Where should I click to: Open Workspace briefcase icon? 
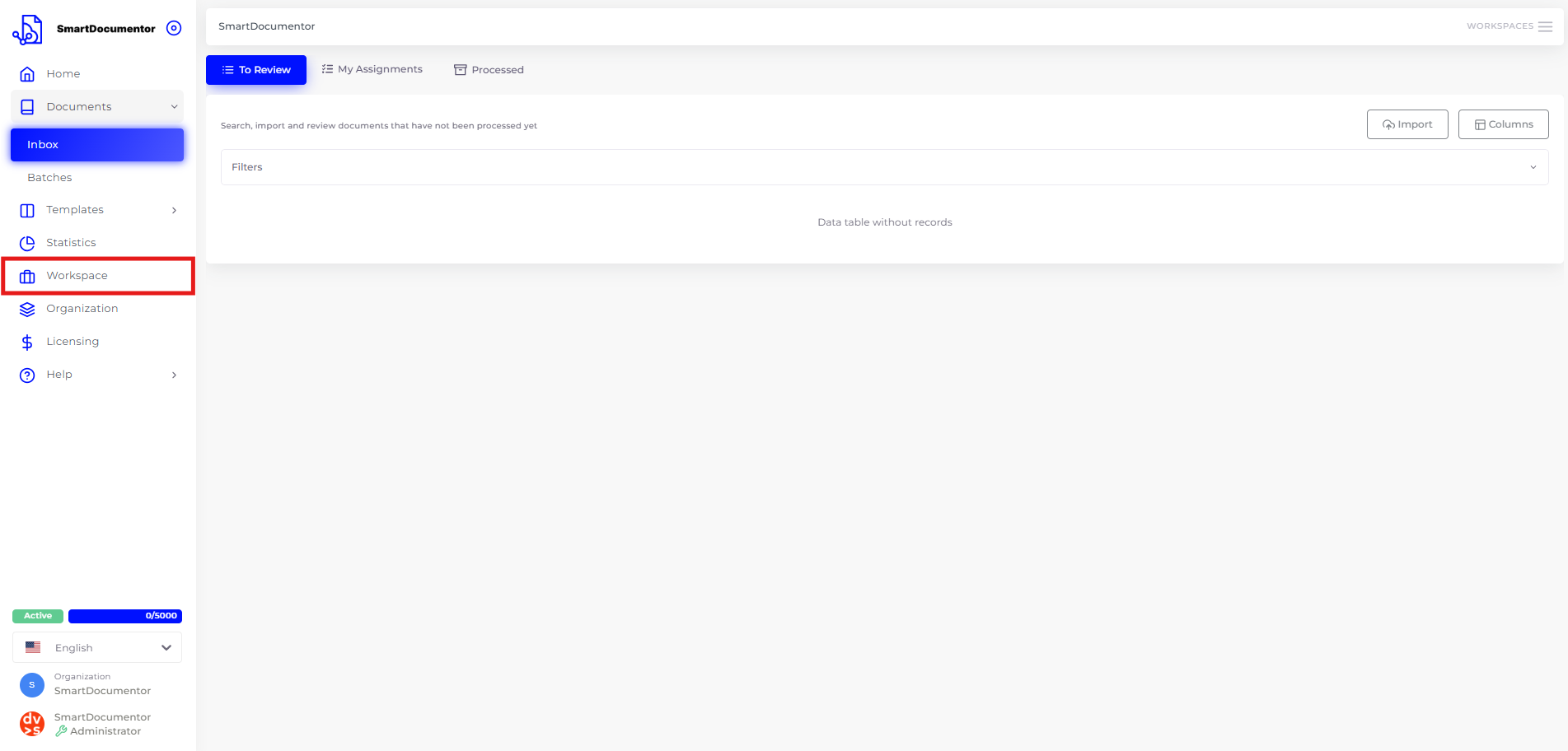[x=27, y=276]
